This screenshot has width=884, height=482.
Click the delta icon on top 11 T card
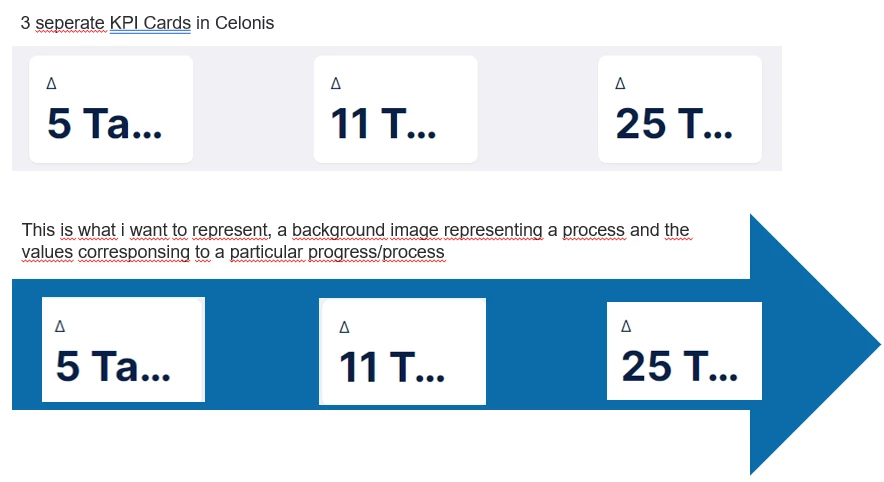[x=335, y=84]
